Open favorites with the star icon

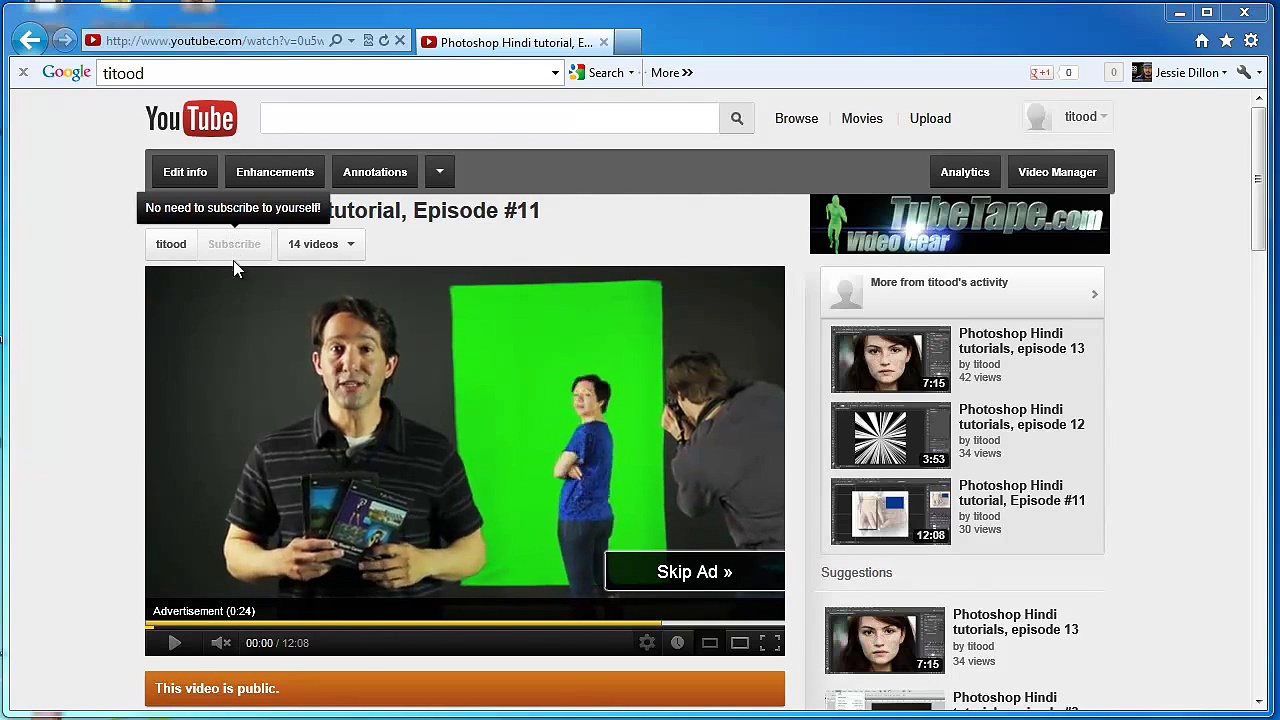tap(1227, 41)
